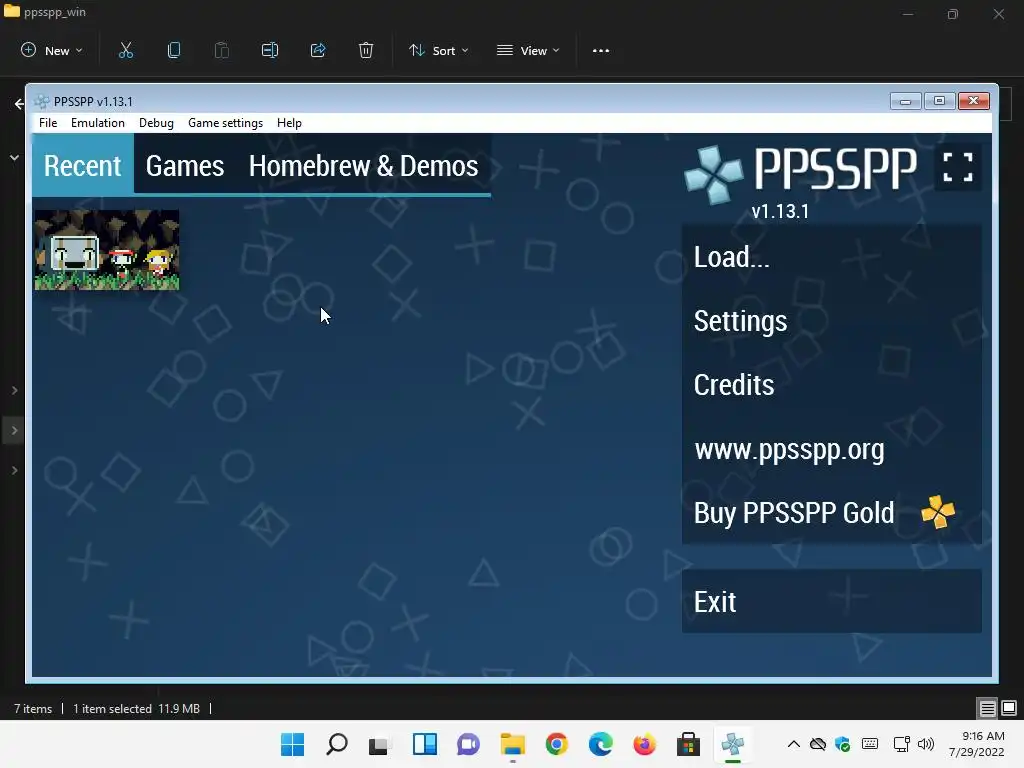The width and height of the screenshot is (1024, 768).
Task: Click the Rename icon in Explorer toolbar
Action: pyautogui.click(x=270, y=50)
